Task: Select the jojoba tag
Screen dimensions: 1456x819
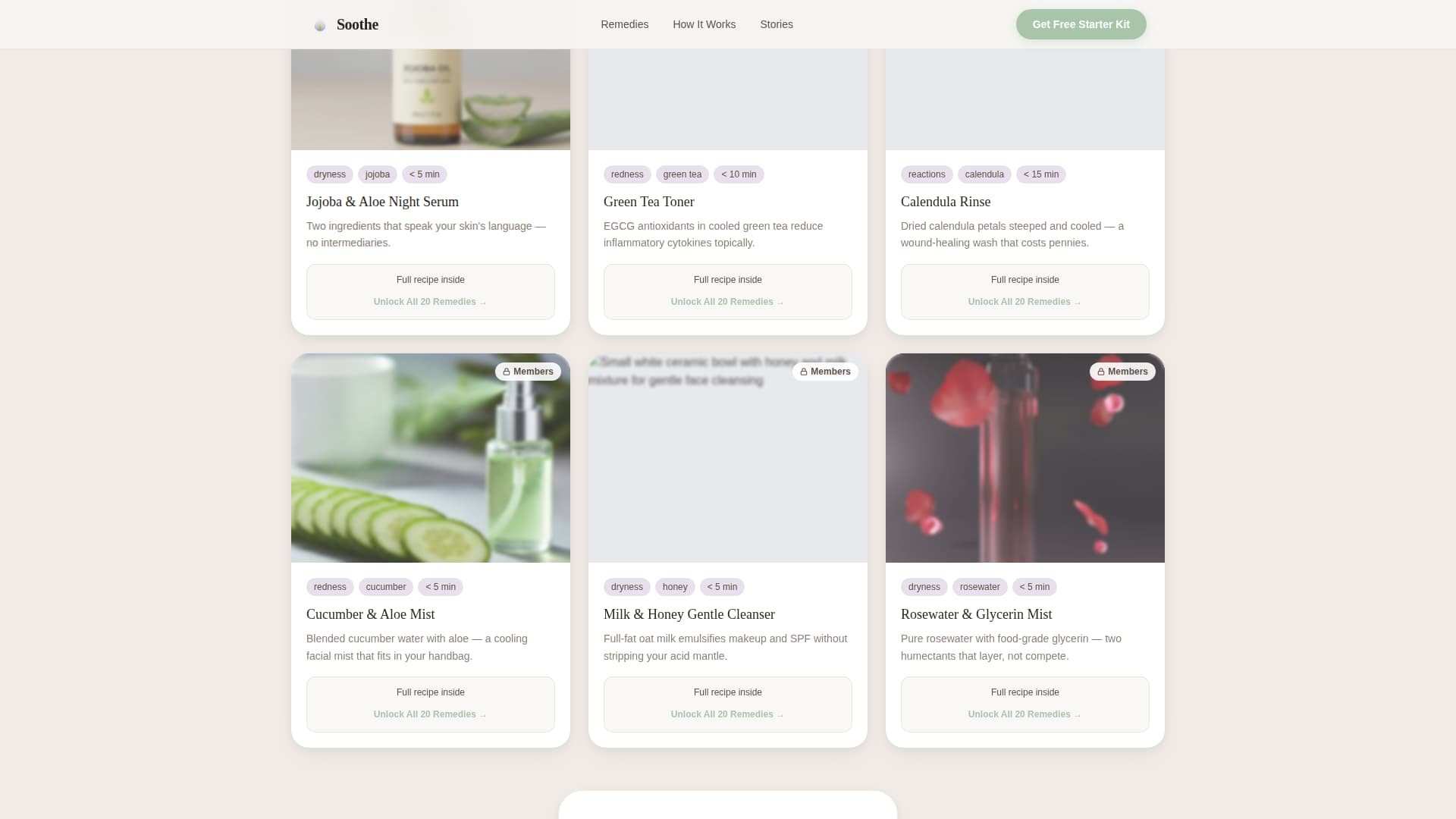Action: (x=378, y=174)
